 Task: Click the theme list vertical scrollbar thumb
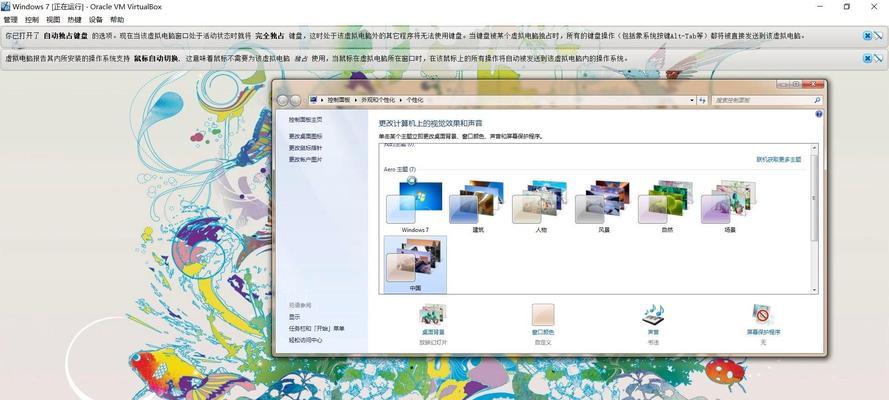[x=814, y=197]
